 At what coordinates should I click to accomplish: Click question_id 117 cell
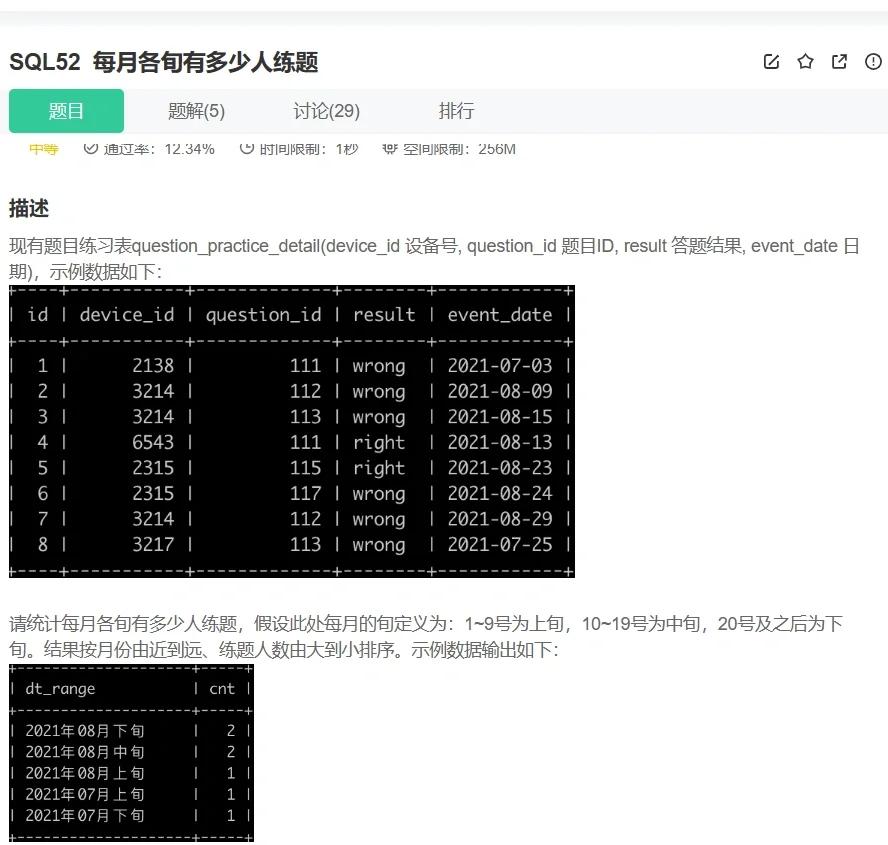(x=305, y=493)
